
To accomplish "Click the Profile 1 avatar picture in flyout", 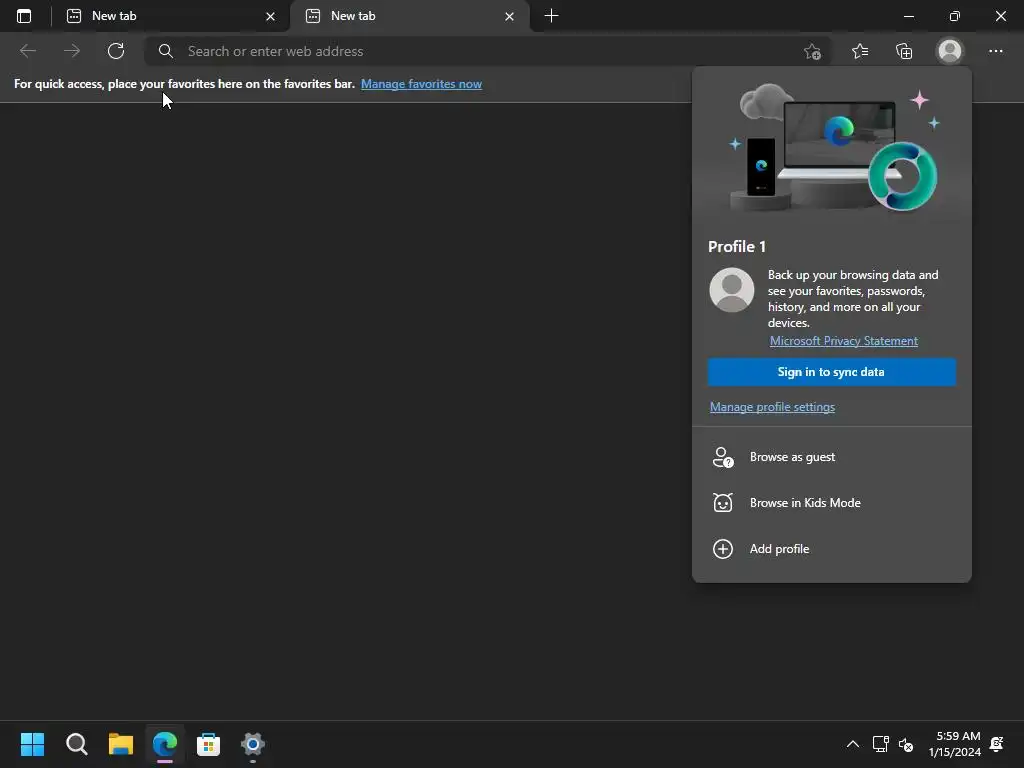I will click(x=731, y=290).
